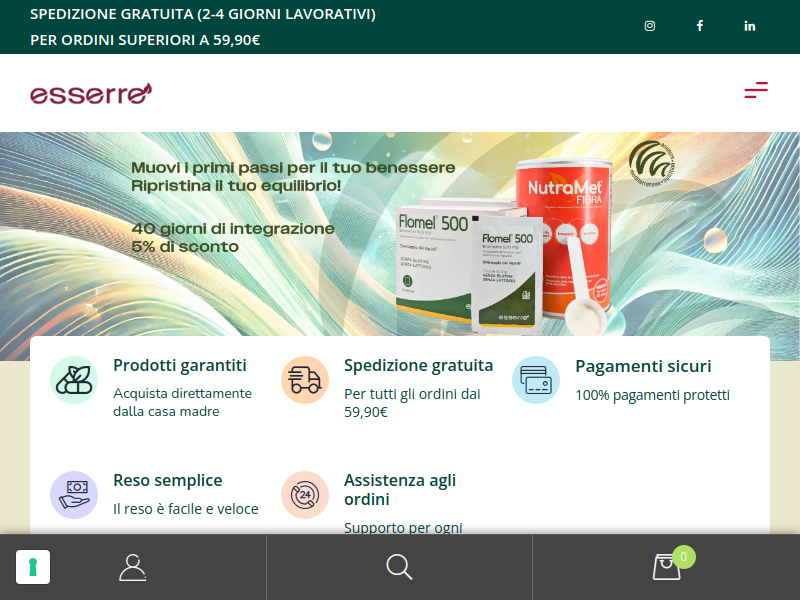Open the user account icon
The width and height of the screenshot is (800, 600).
coord(133,567)
